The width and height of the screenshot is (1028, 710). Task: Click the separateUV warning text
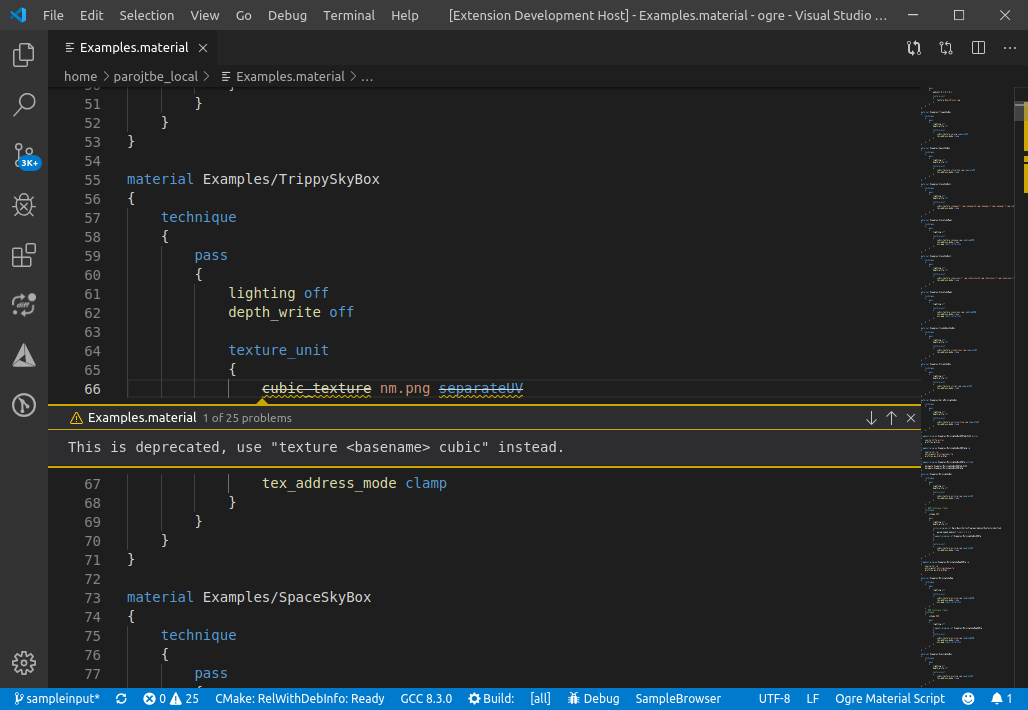[481, 389]
